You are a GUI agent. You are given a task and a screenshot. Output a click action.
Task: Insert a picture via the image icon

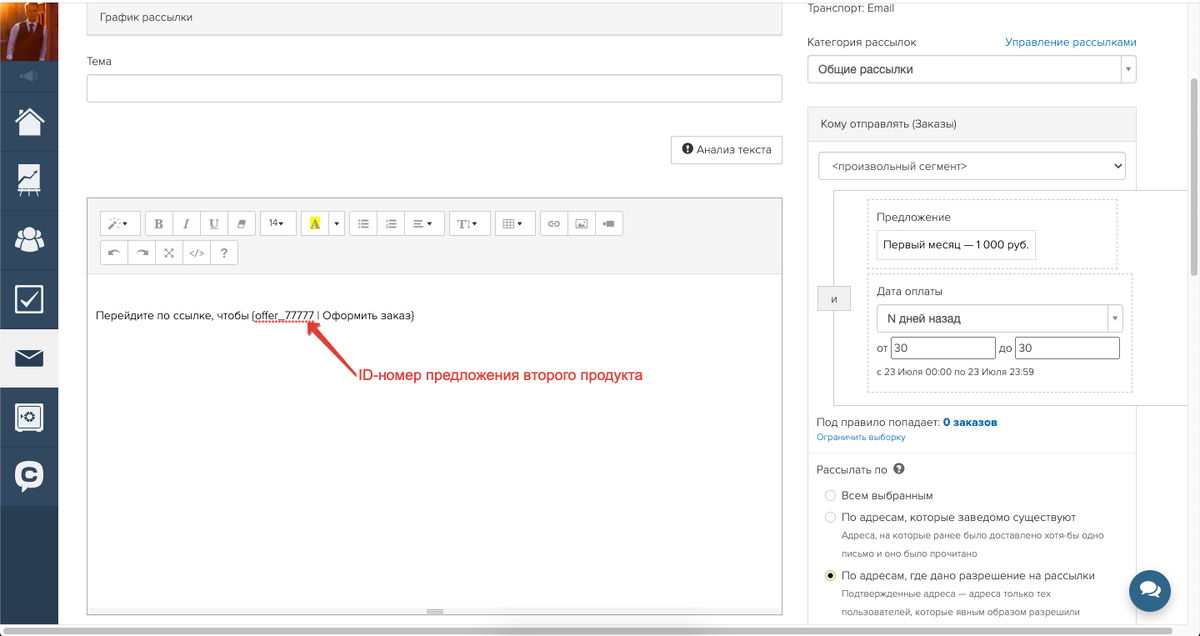coord(581,224)
